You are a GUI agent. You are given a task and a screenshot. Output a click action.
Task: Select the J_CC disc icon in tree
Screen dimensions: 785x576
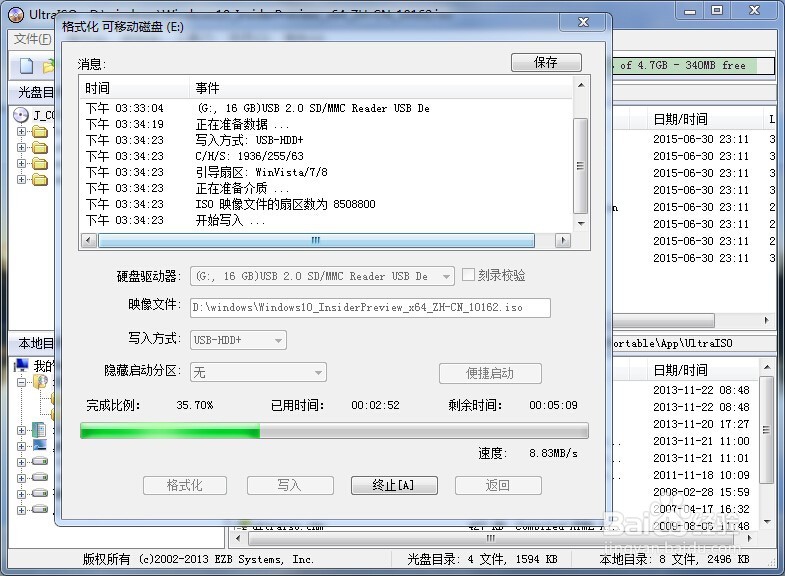pyautogui.click(x=21, y=115)
